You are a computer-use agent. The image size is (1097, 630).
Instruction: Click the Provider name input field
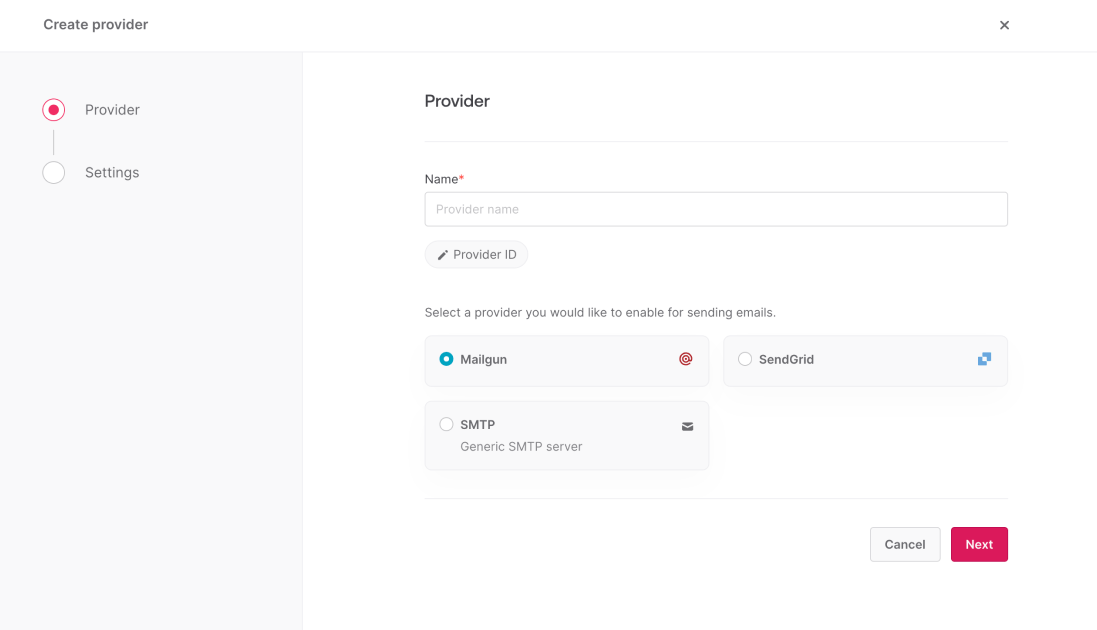(x=716, y=209)
